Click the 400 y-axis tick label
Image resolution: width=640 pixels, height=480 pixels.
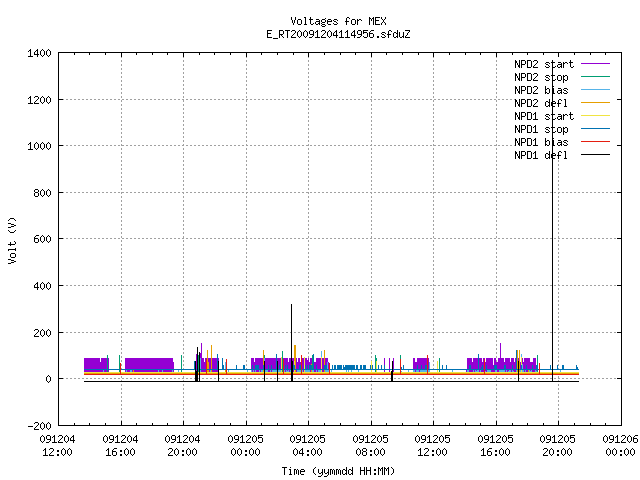point(42,286)
